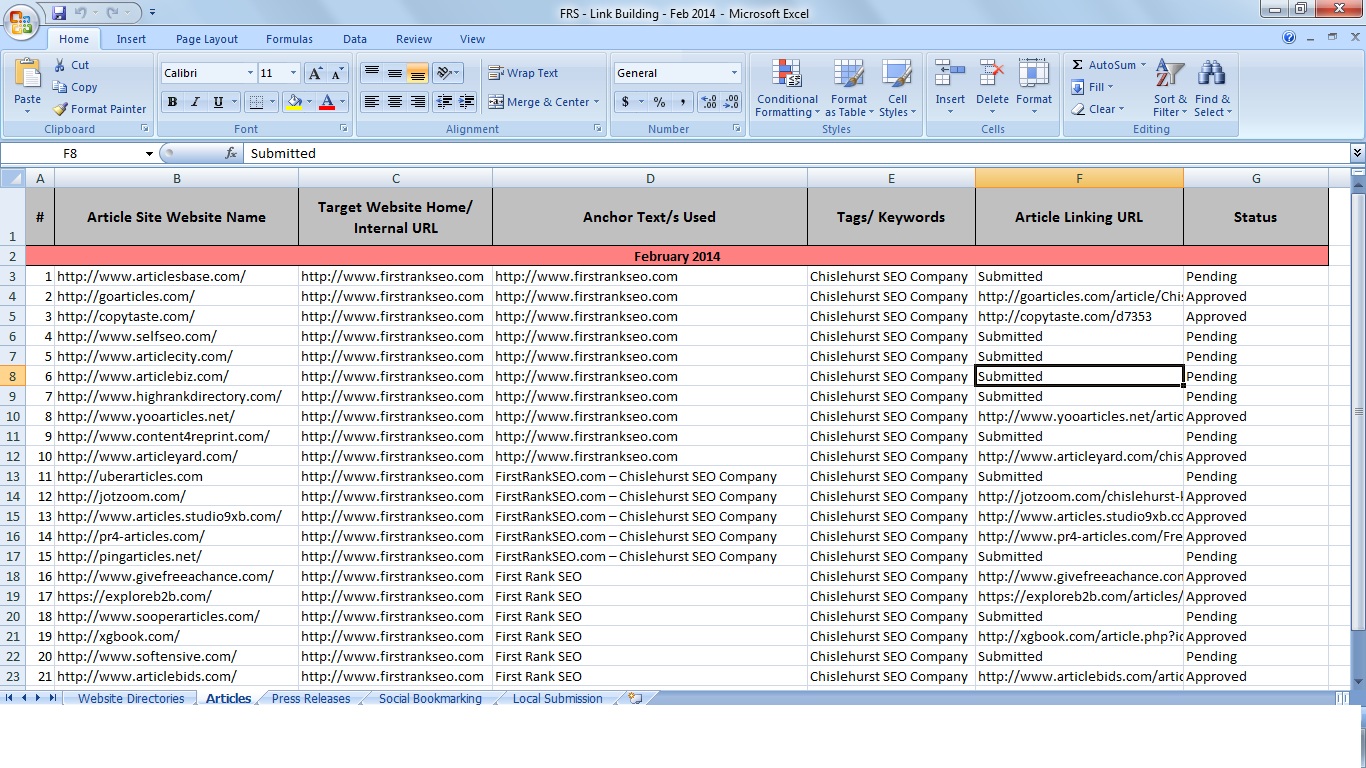Click the Font dialog launcher
The image size is (1366, 768).
coord(344,128)
